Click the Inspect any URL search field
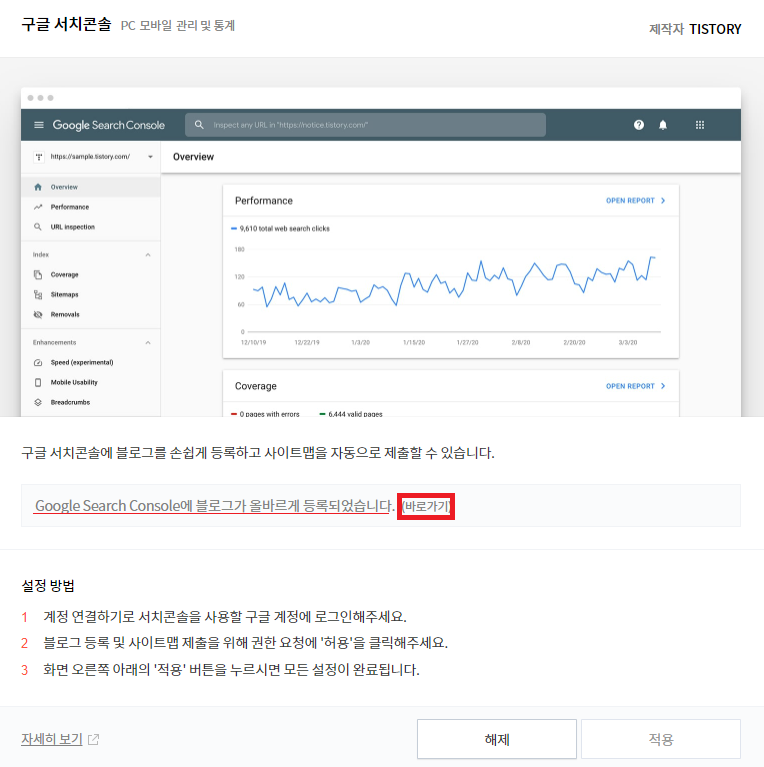 click(365, 125)
